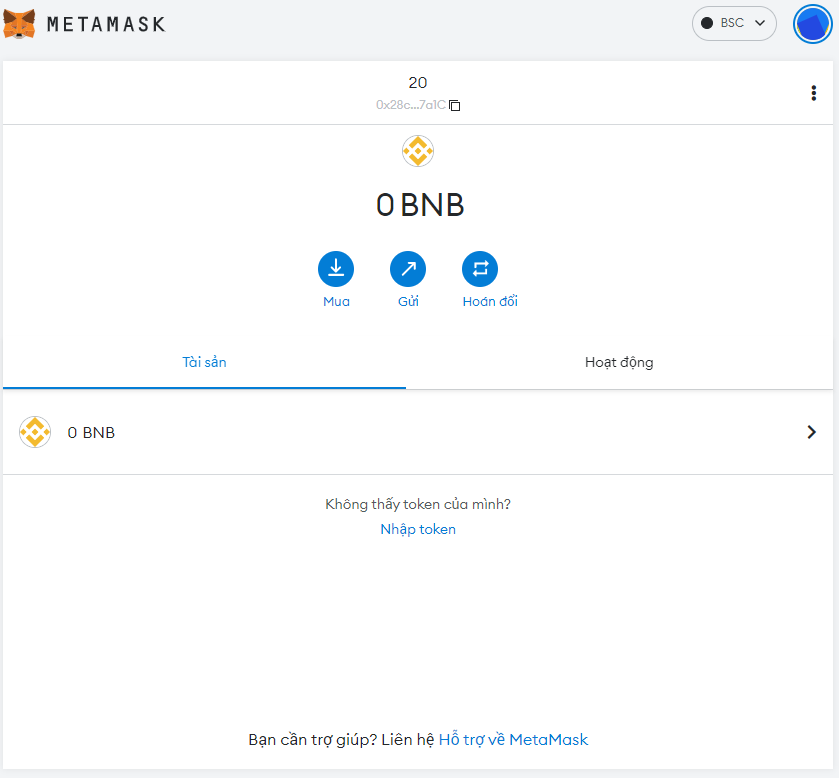This screenshot has height=778, width=839.
Task: Click the Hoán đổi swap icon
Action: pyautogui.click(x=480, y=269)
